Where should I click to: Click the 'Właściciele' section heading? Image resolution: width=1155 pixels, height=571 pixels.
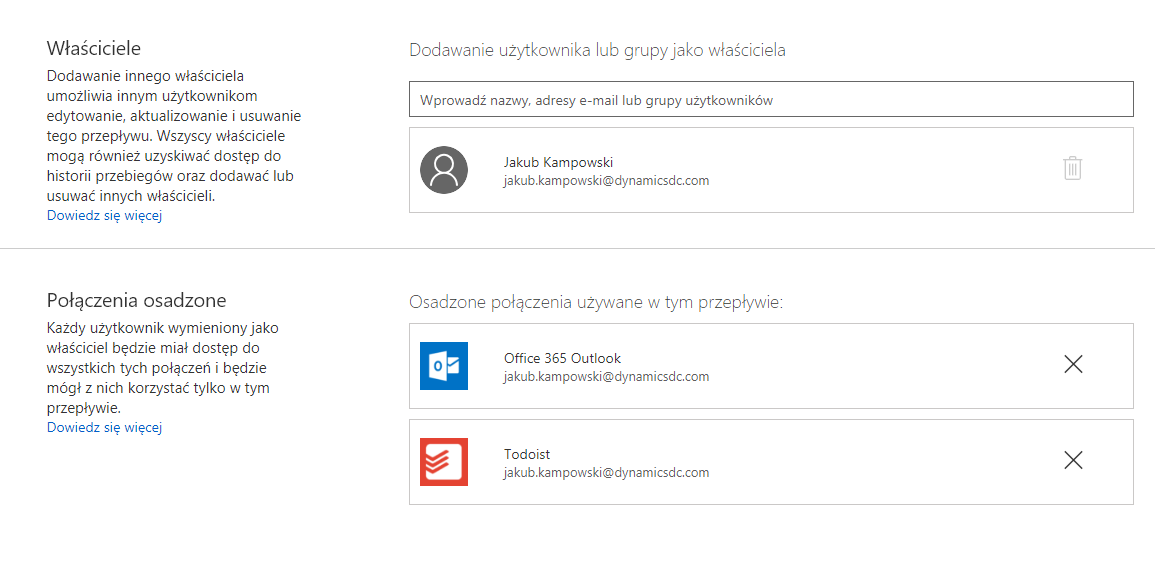94,48
